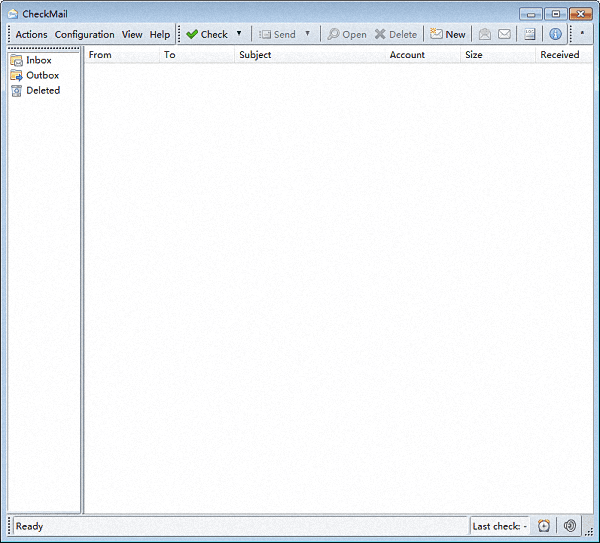Screen dimensions: 600x543
Task: Select the Inbox folder
Action: tap(38, 60)
